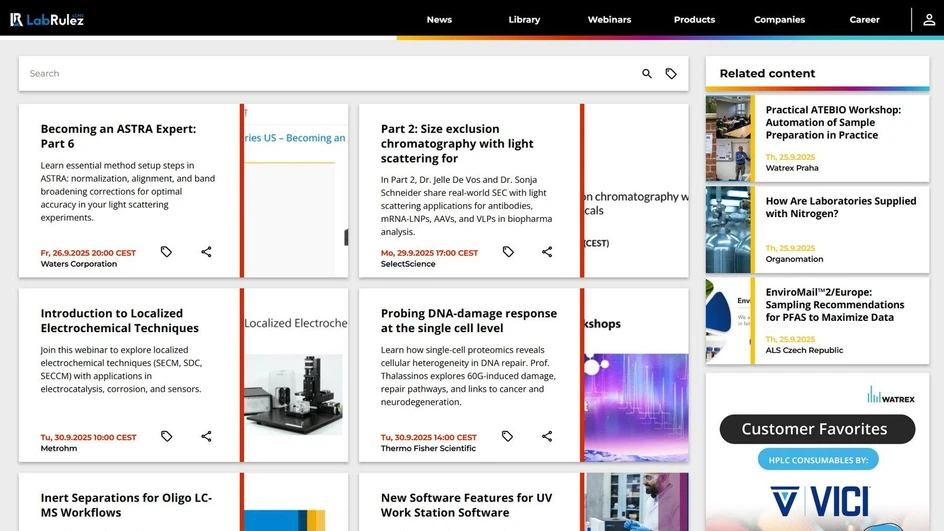944x531 pixels.
Task: Click the tag filter icon in search bar
Action: click(671, 74)
